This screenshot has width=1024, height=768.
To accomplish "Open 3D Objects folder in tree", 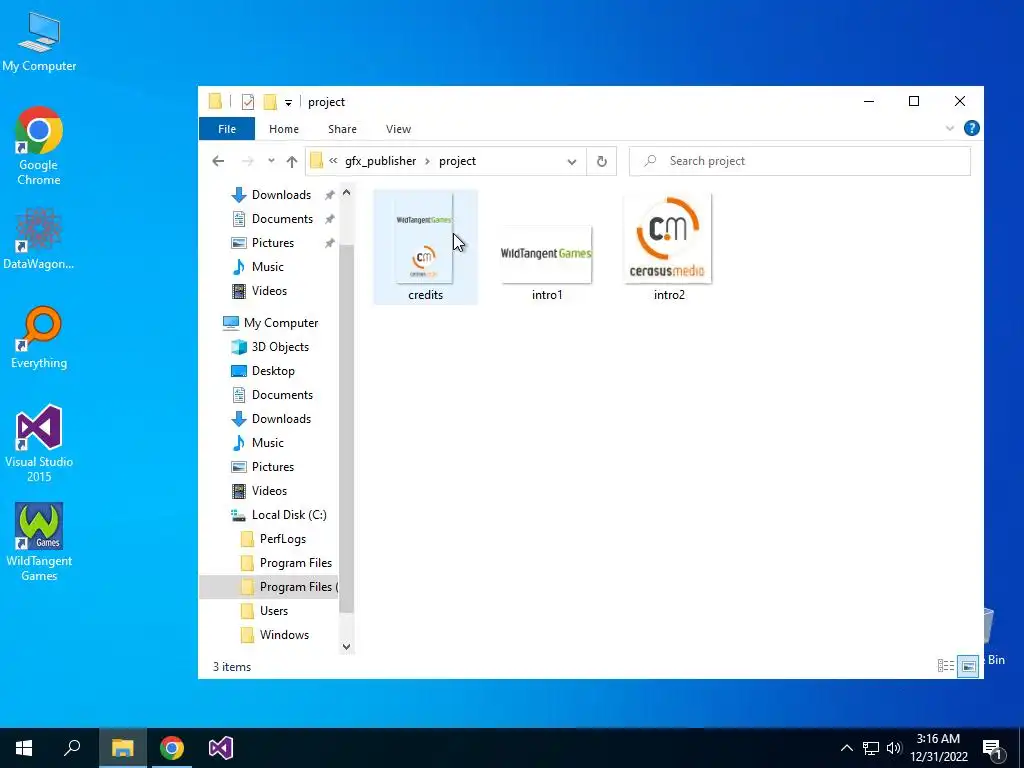I will click(x=280, y=347).
